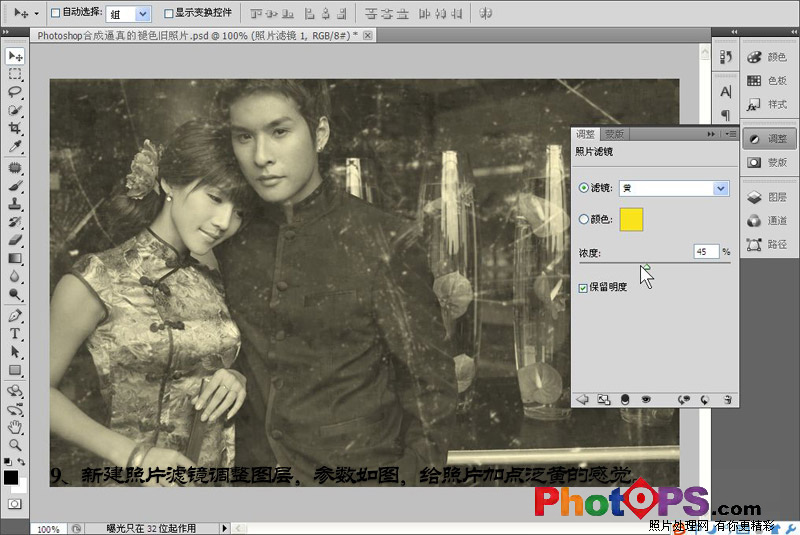Viewport: 800px width, 535px height.
Task: Open the 组 auto-select dropdown
Action: click(129, 14)
